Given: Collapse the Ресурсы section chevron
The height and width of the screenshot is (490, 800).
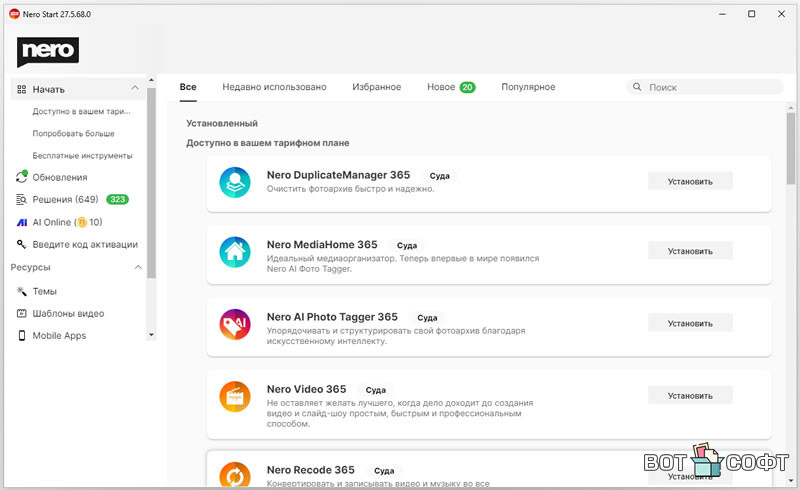Looking at the screenshot, I should click(x=138, y=267).
